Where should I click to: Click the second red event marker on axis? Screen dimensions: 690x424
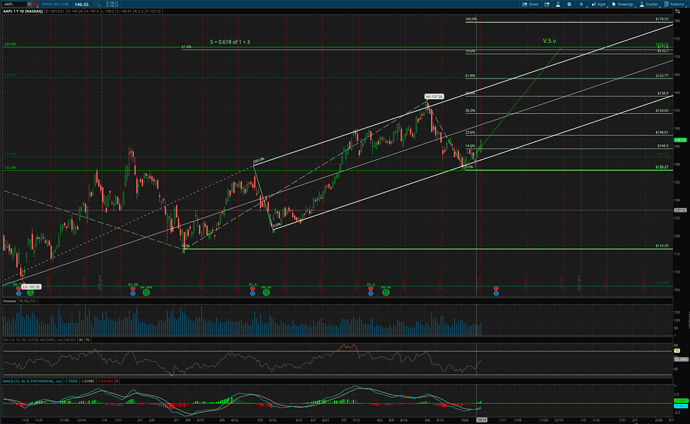[133, 289]
